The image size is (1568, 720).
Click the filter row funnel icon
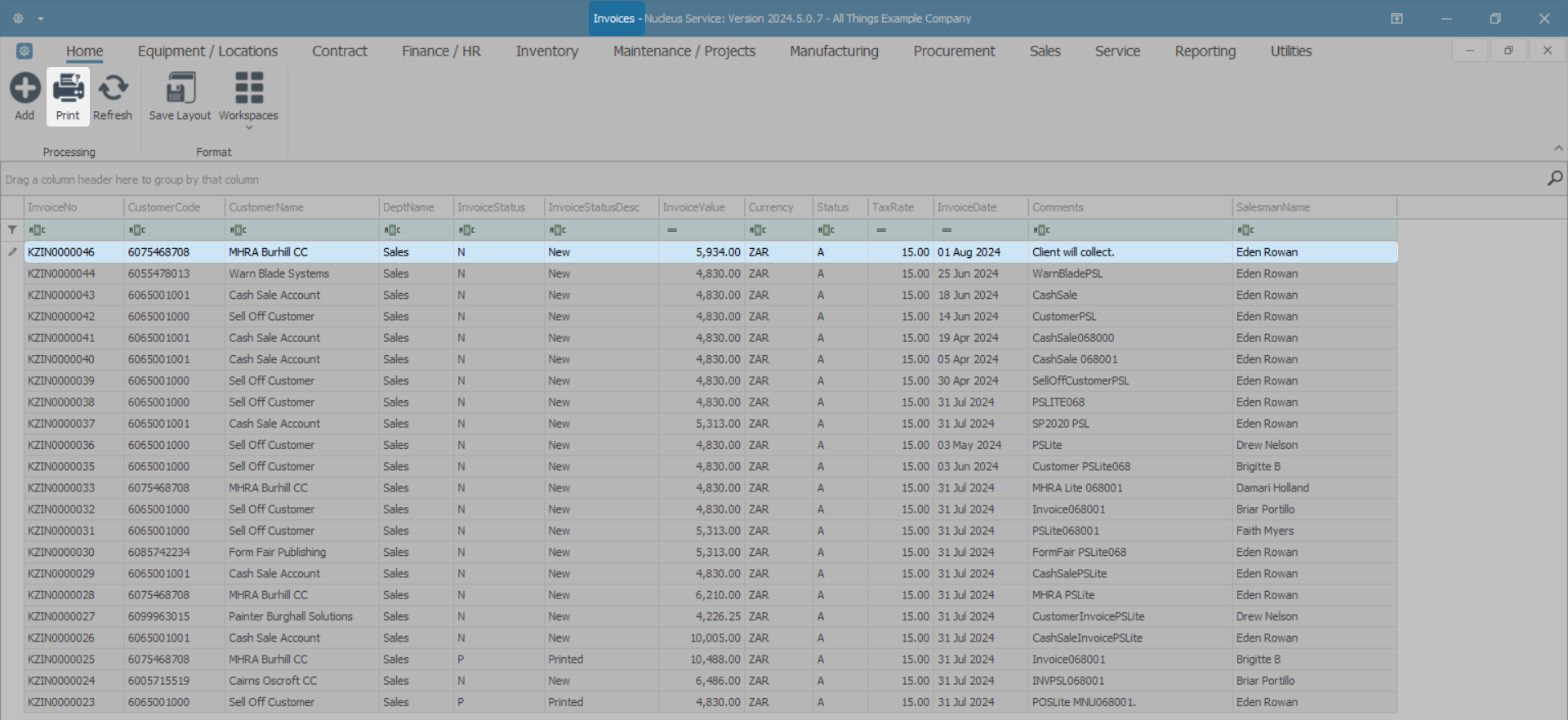(x=12, y=230)
